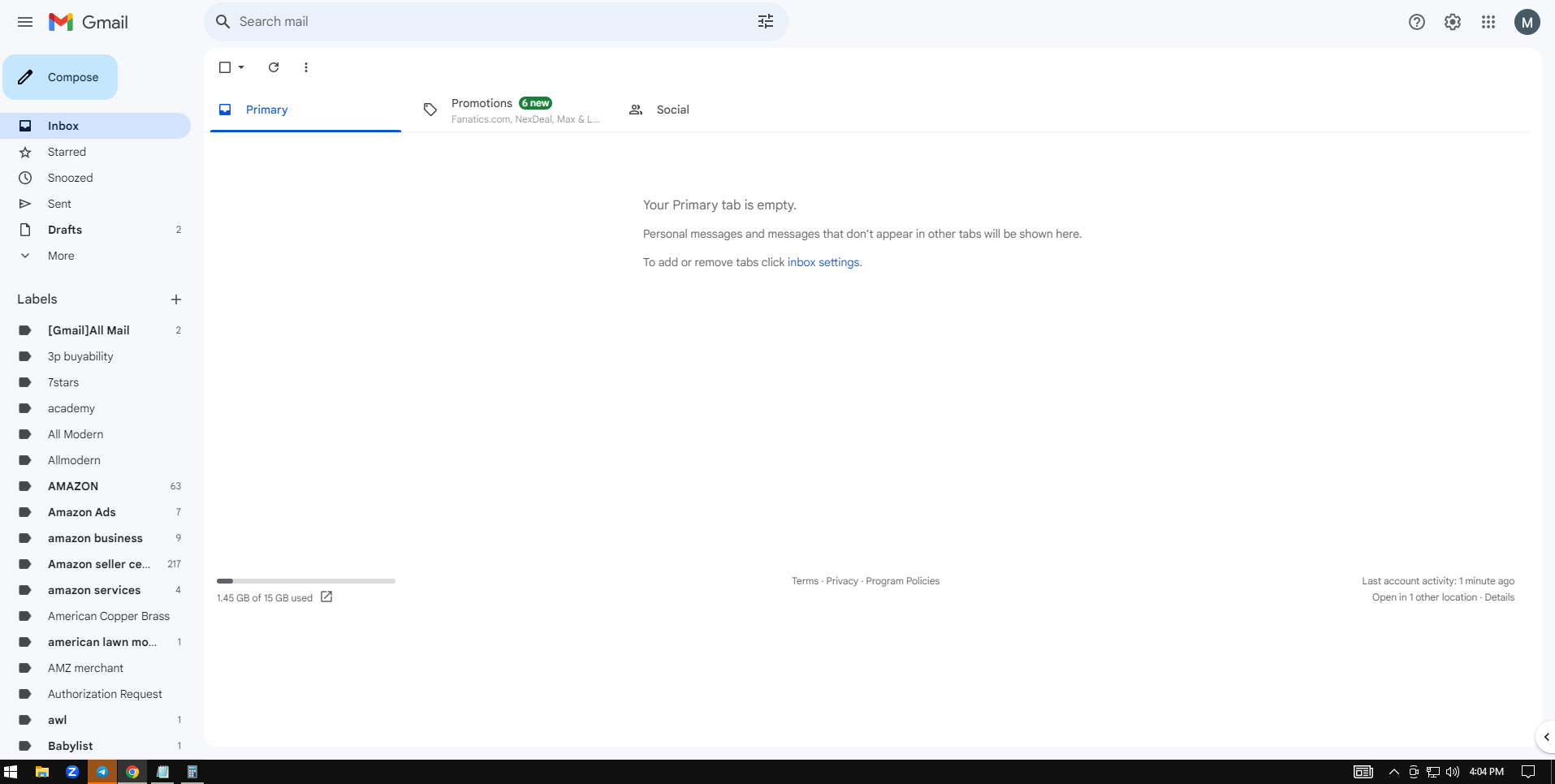1555x784 pixels.
Task: Open the notification center icon
Action: point(1528,772)
